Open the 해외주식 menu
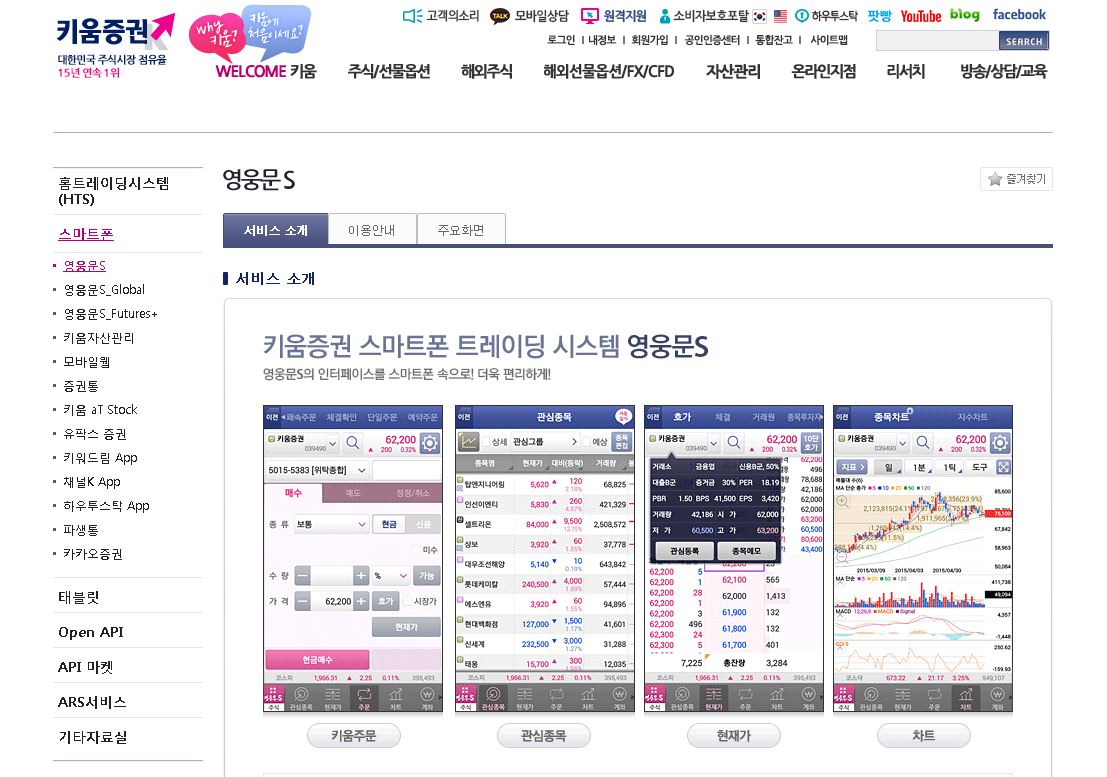This screenshot has height=777, width=1107. click(486, 71)
